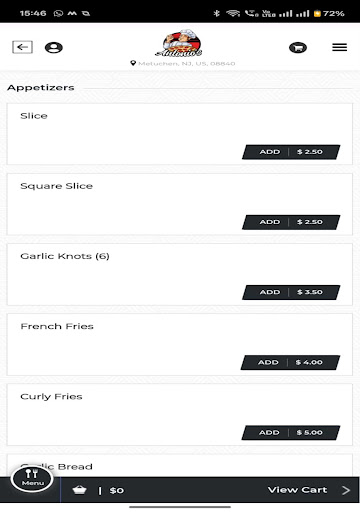Select the French Fries item title
This screenshot has width=360, height=512.
pos(57,326)
